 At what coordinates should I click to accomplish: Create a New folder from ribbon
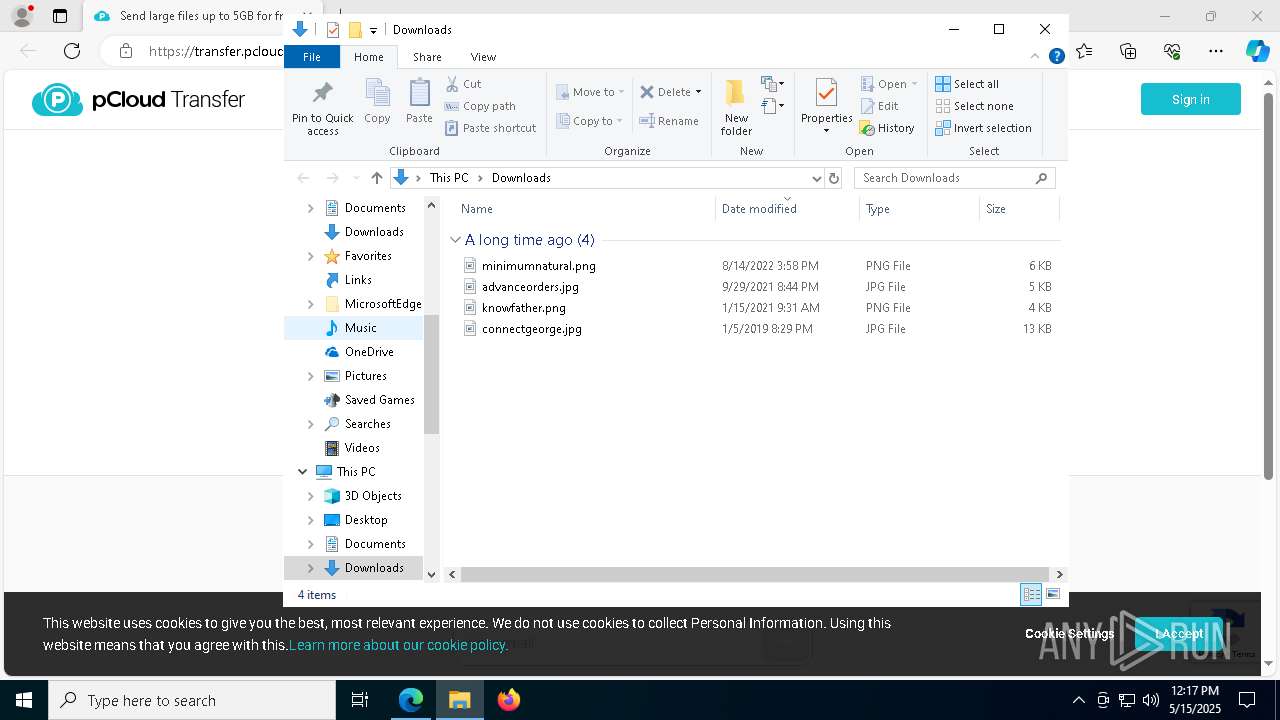pos(736,107)
